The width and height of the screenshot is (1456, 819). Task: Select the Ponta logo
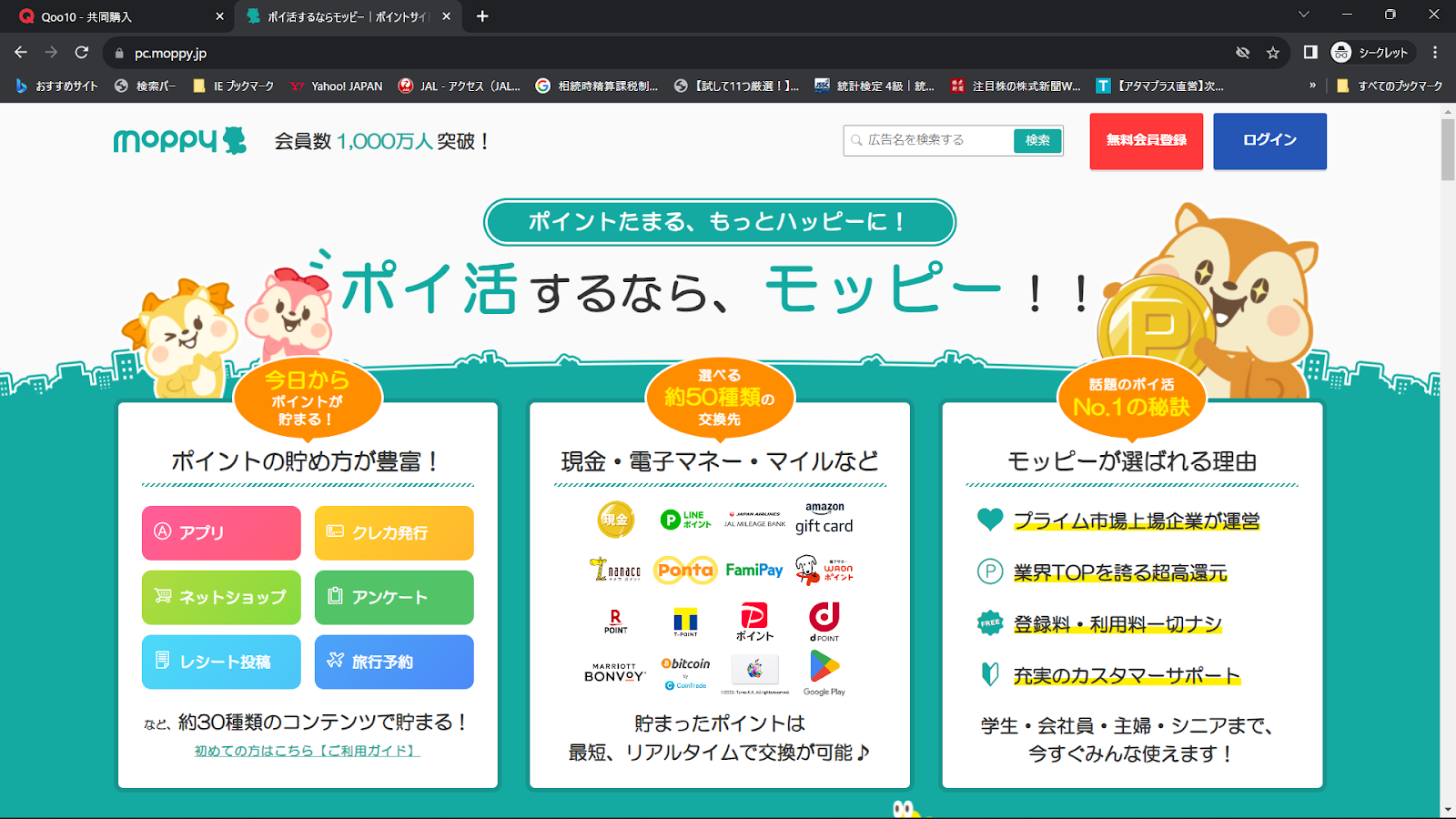point(685,571)
